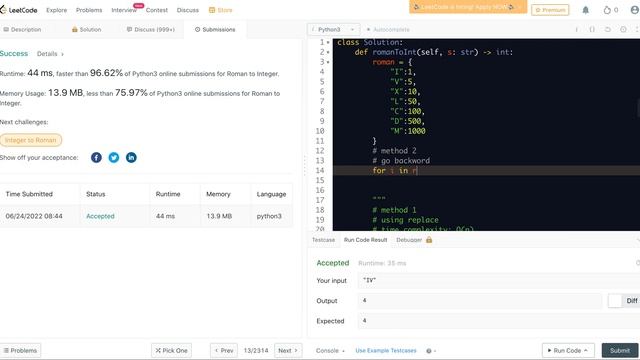Viewport: 640px width, 360px height.
Task: Share acceptance on Twitter
Action: click(x=114, y=158)
